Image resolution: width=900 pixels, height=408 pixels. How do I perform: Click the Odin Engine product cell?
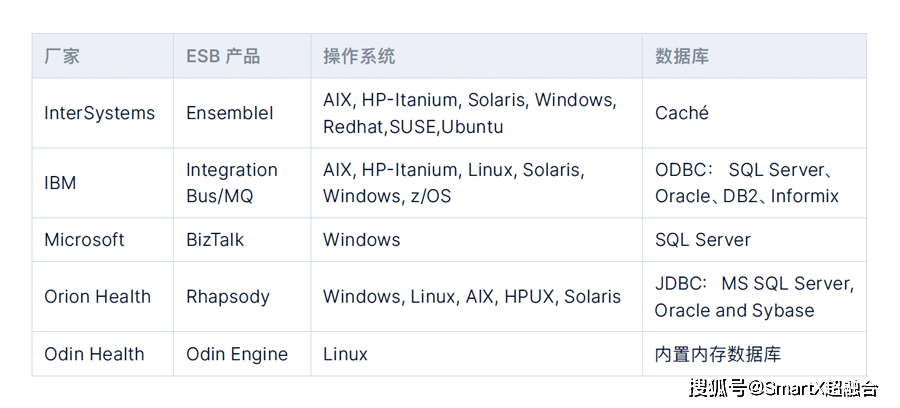click(242, 354)
